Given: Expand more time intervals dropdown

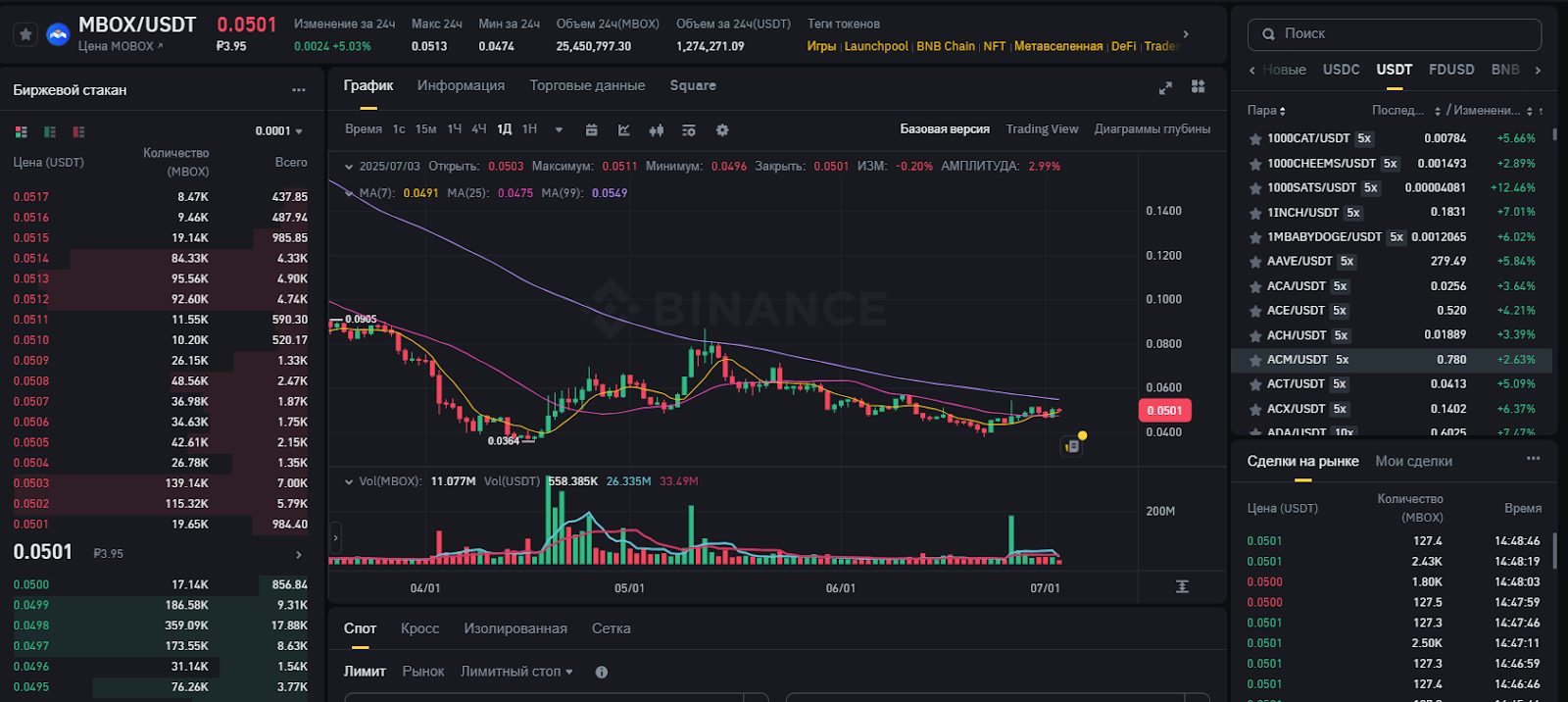Looking at the screenshot, I should (x=559, y=129).
